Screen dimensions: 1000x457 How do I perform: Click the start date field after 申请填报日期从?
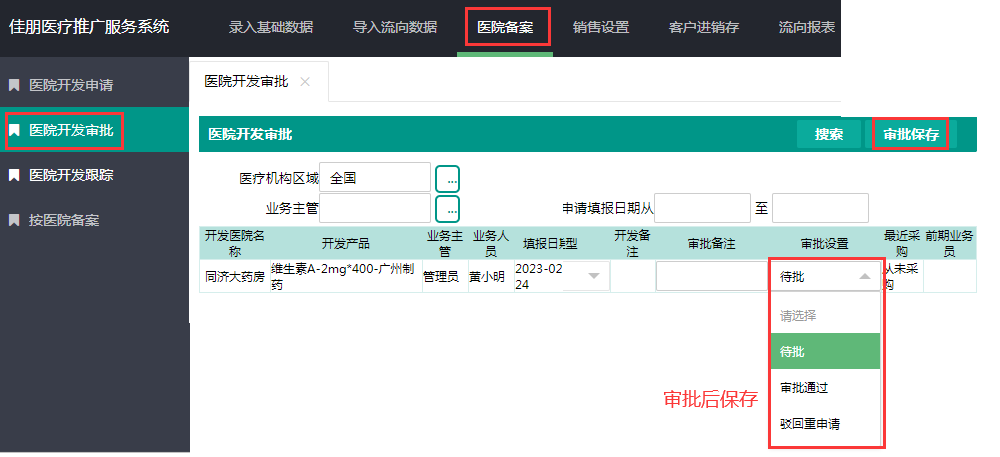[x=702, y=209]
